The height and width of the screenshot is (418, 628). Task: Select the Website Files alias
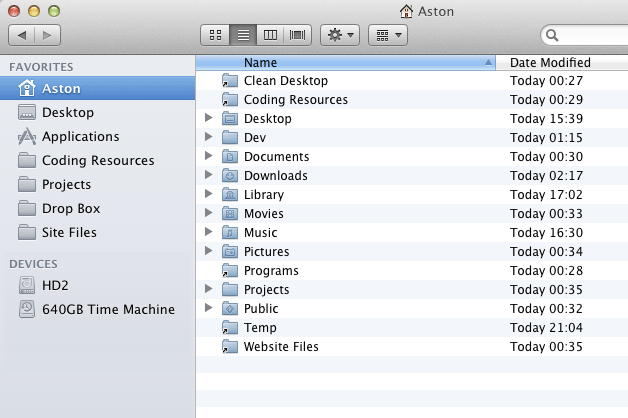(x=229, y=347)
